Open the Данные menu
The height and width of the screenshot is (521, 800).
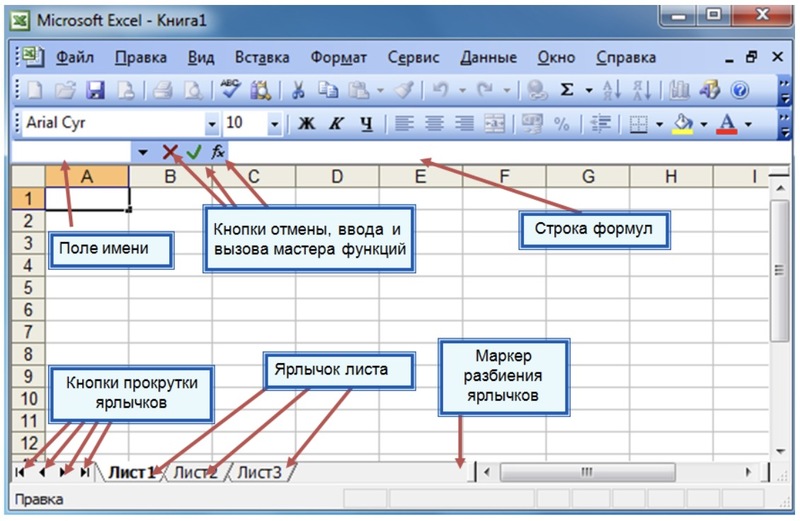tap(488, 57)
